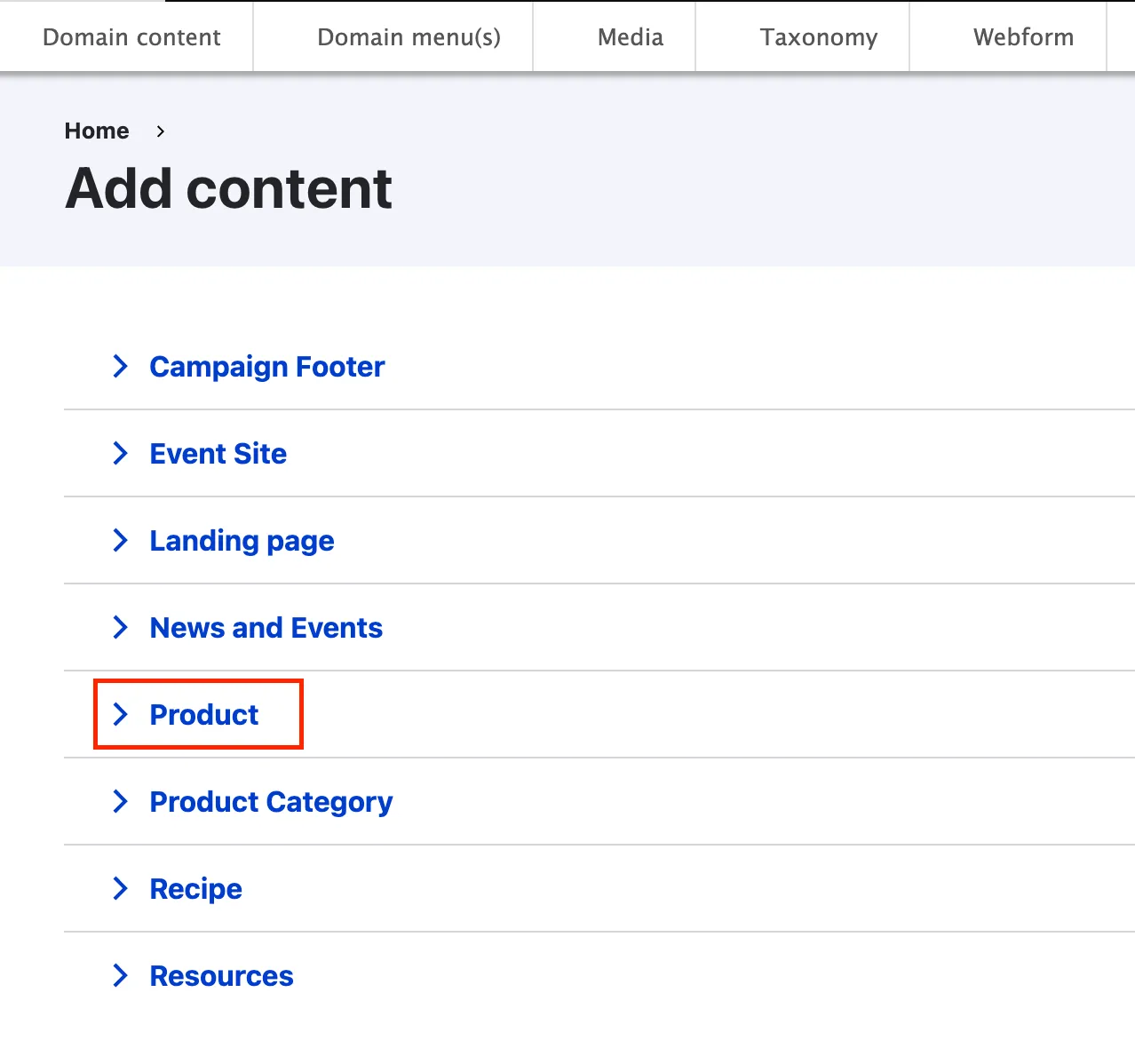Open the Domain content tab

click(131, 37)
